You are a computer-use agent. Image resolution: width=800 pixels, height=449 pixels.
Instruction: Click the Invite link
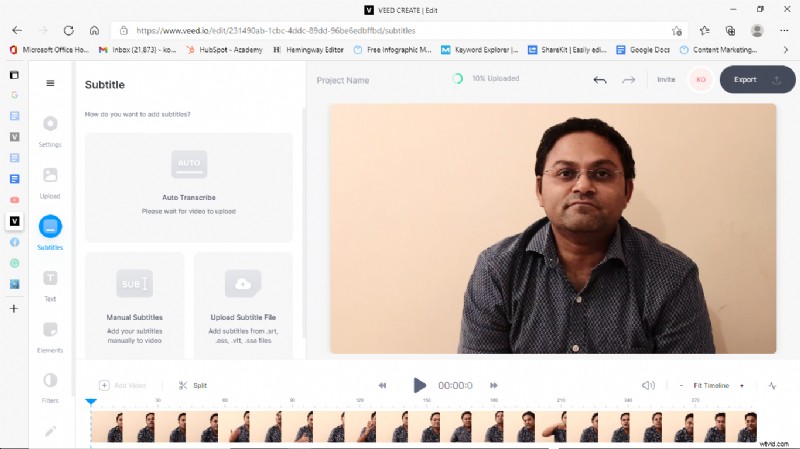point(666,80)
